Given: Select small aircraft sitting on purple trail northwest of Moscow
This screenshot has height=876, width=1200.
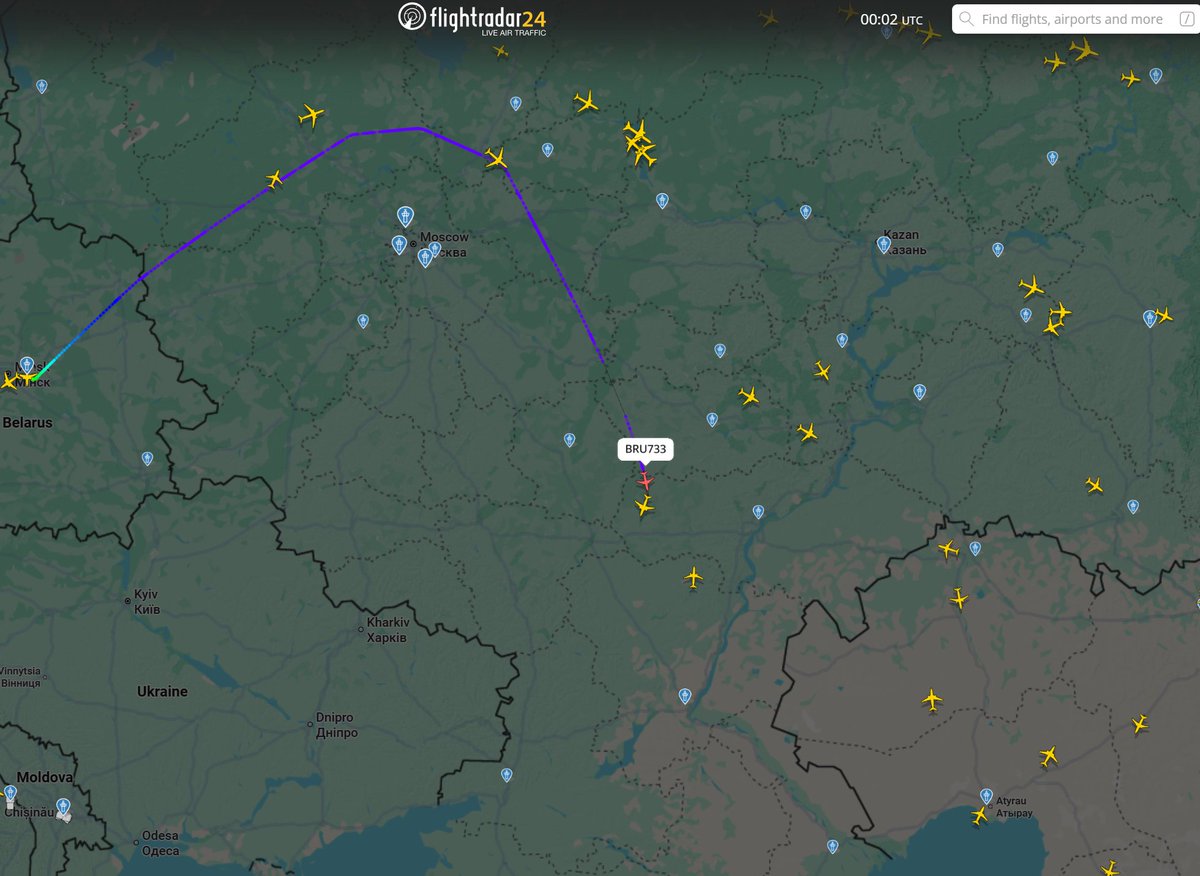Looking at the screenshot, I should pos(276,179).
